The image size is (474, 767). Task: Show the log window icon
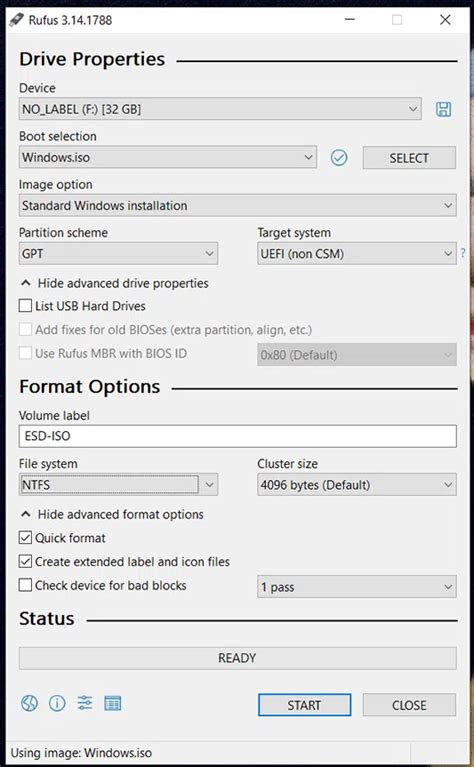(113, 703)
